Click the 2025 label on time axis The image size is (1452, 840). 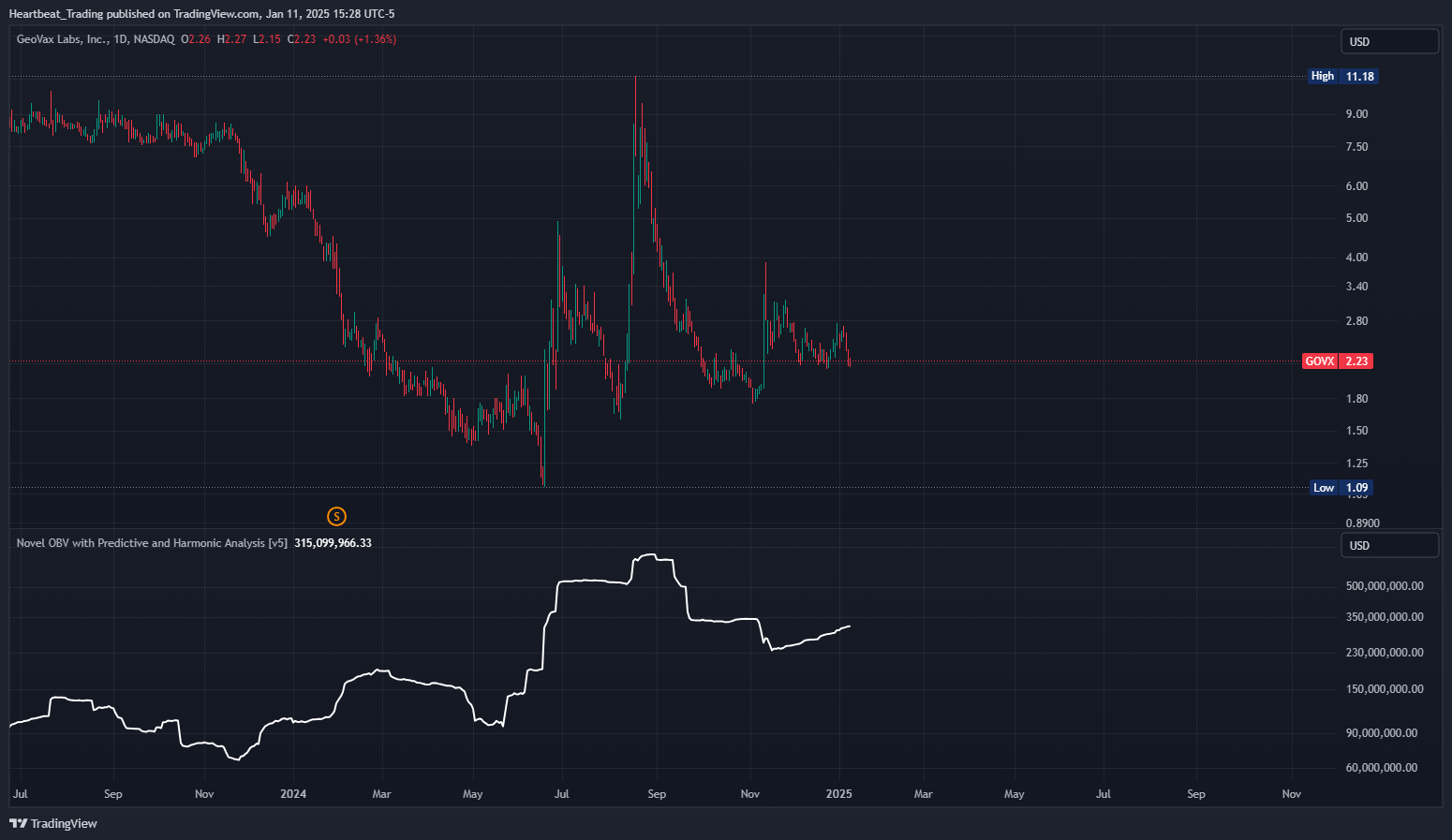[838, 794]
